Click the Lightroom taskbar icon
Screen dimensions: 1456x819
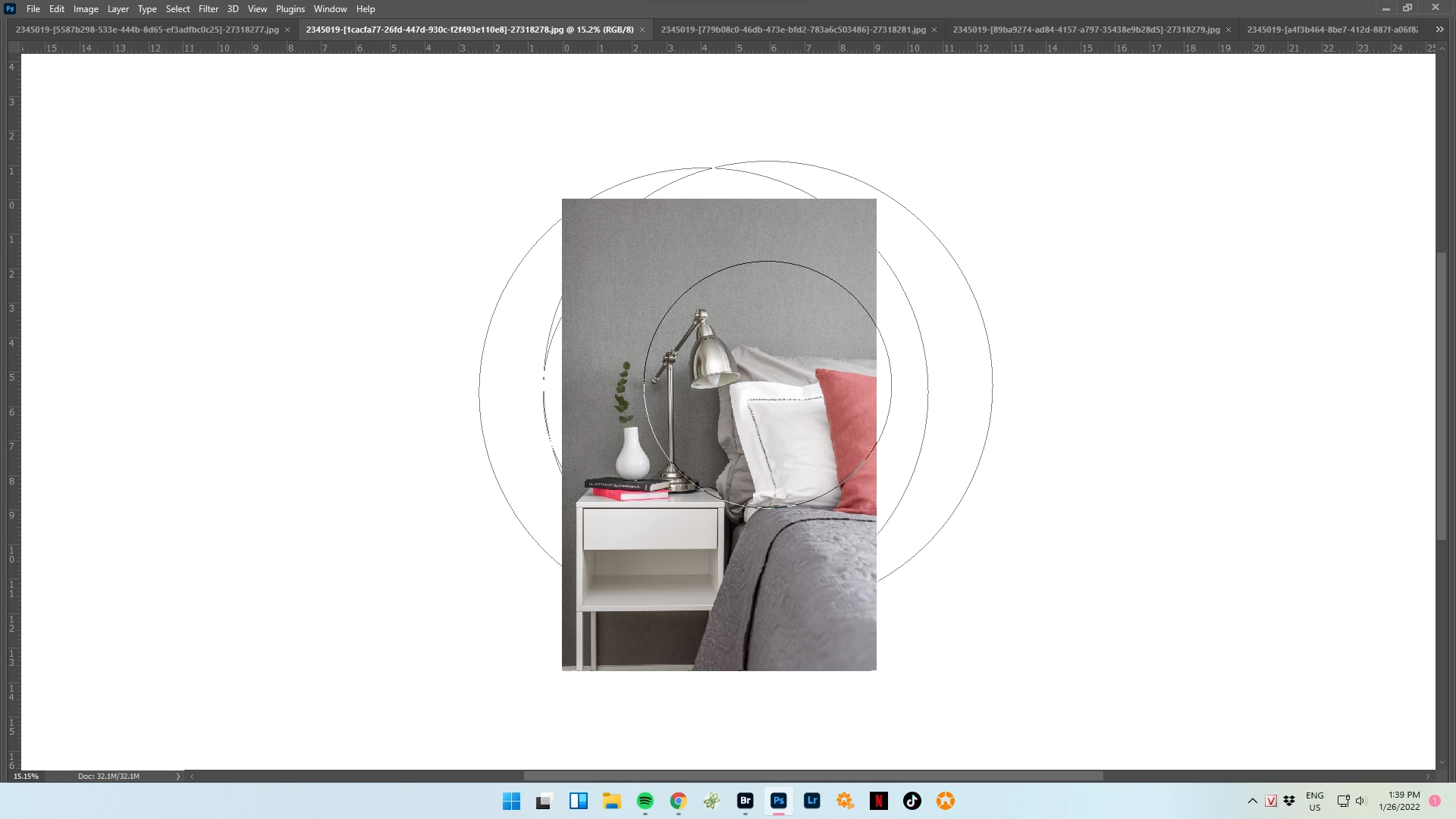point(811,801)
